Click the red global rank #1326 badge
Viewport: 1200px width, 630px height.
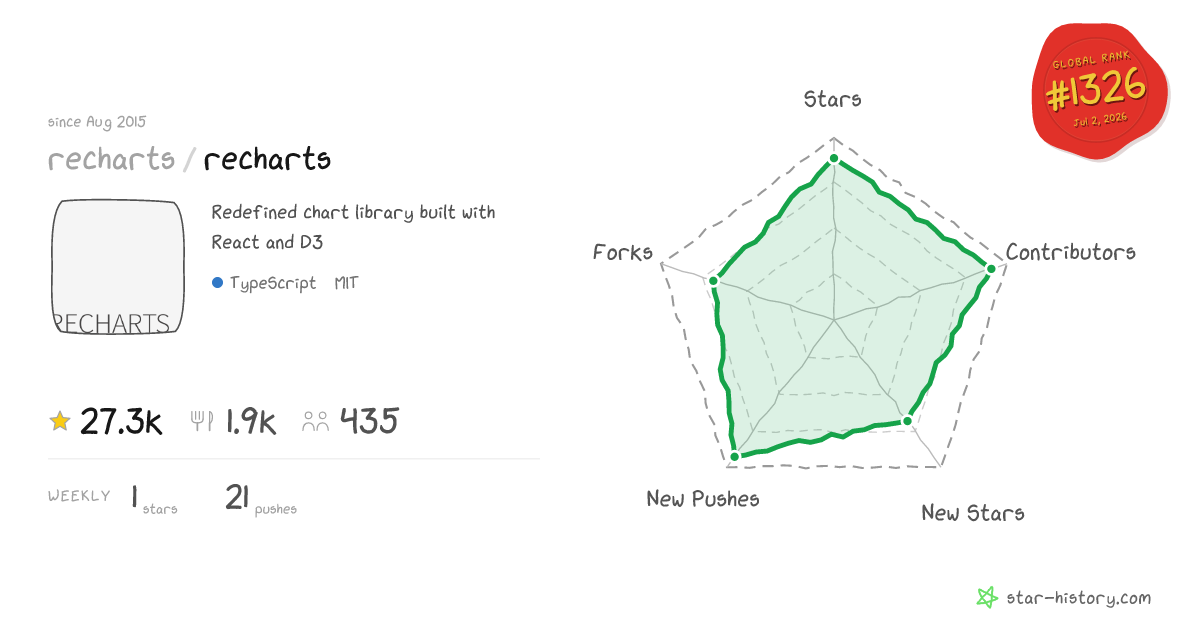point(1100,92)
